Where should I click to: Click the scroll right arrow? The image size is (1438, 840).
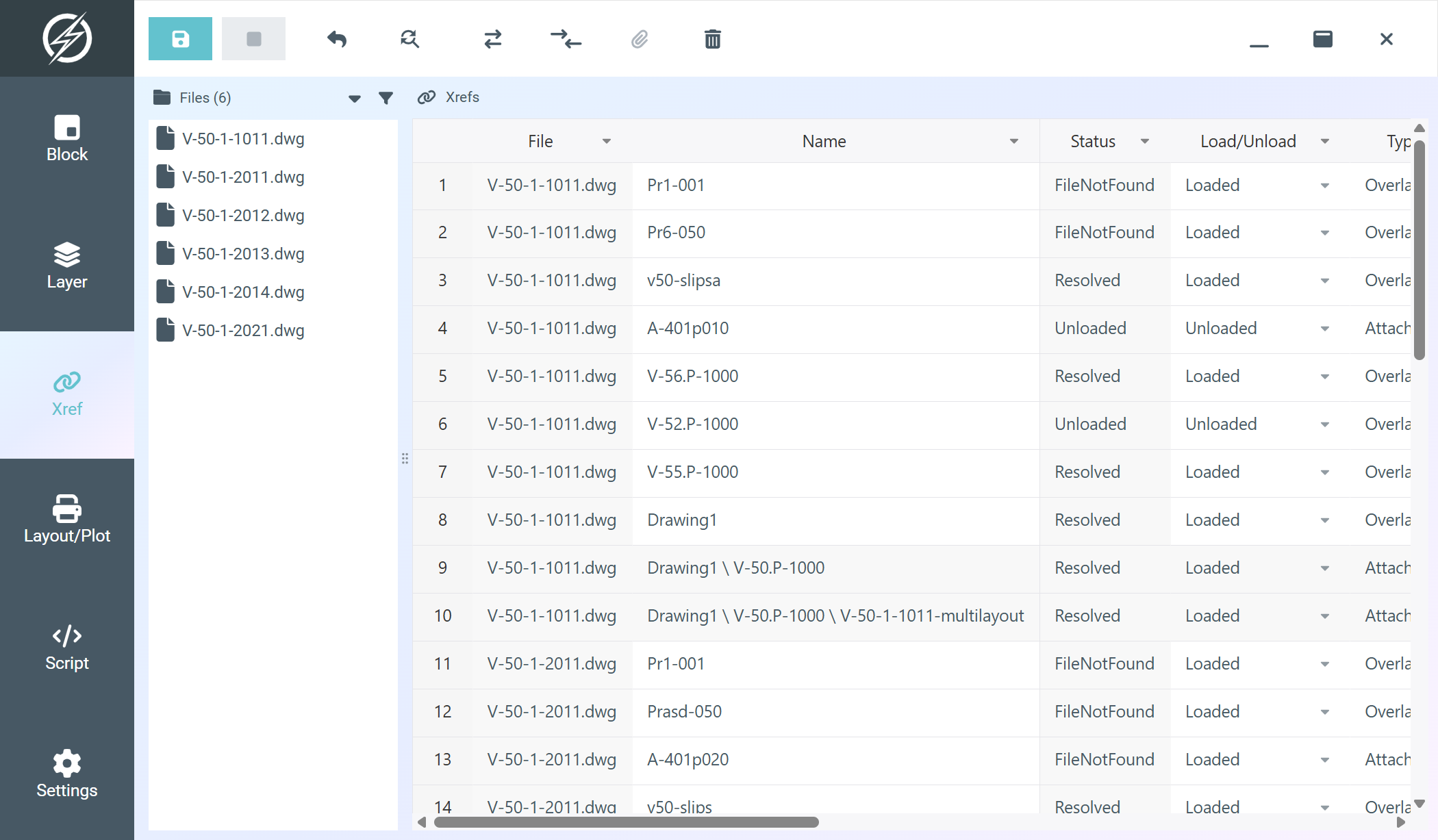pyautogui.click(x=1401, y=822)
